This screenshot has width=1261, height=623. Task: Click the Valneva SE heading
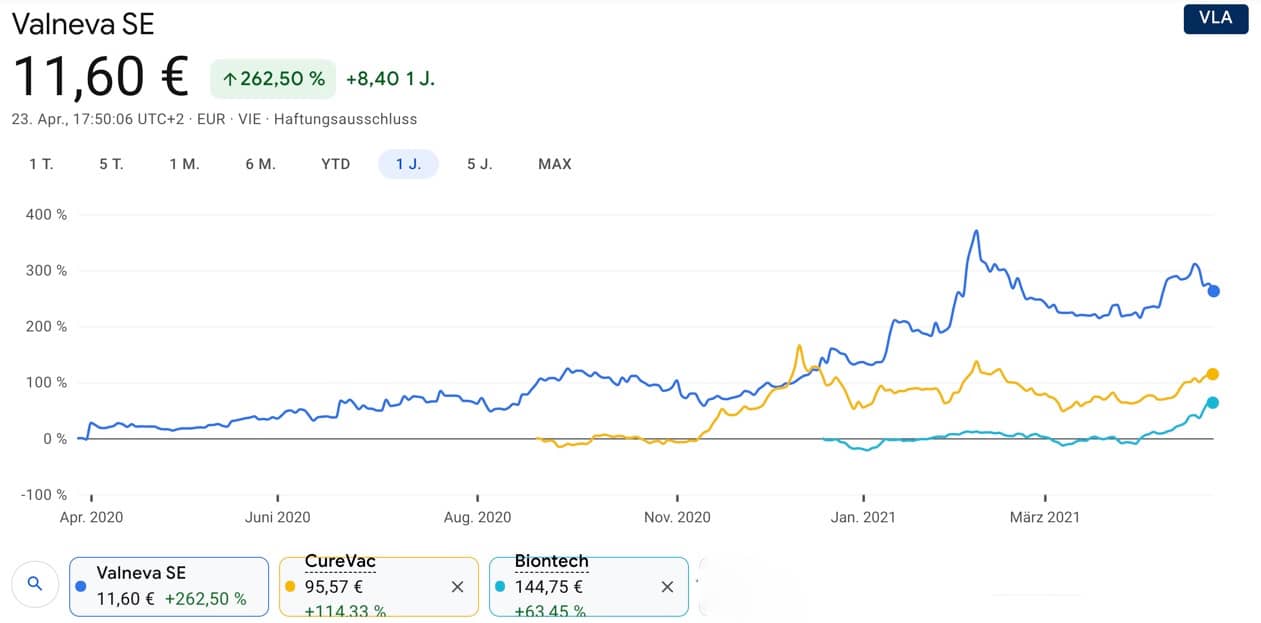83,23
